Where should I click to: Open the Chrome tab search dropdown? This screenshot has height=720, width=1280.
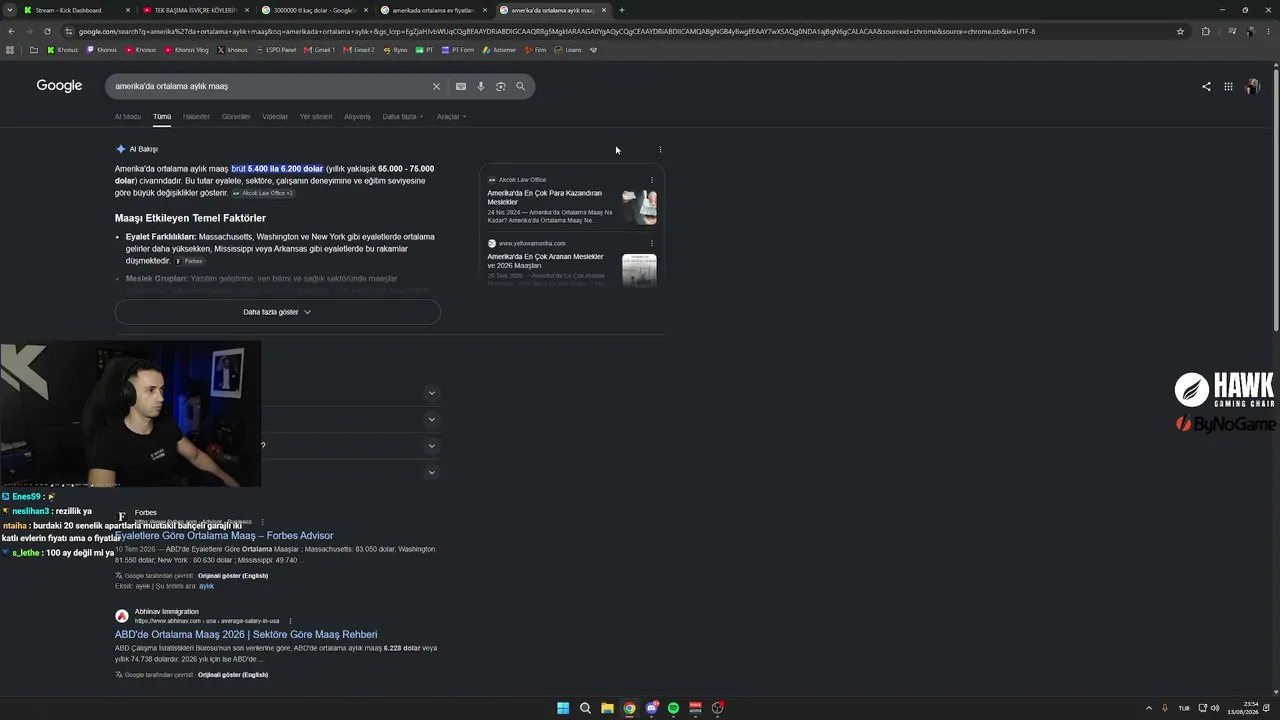pos(11,10)
